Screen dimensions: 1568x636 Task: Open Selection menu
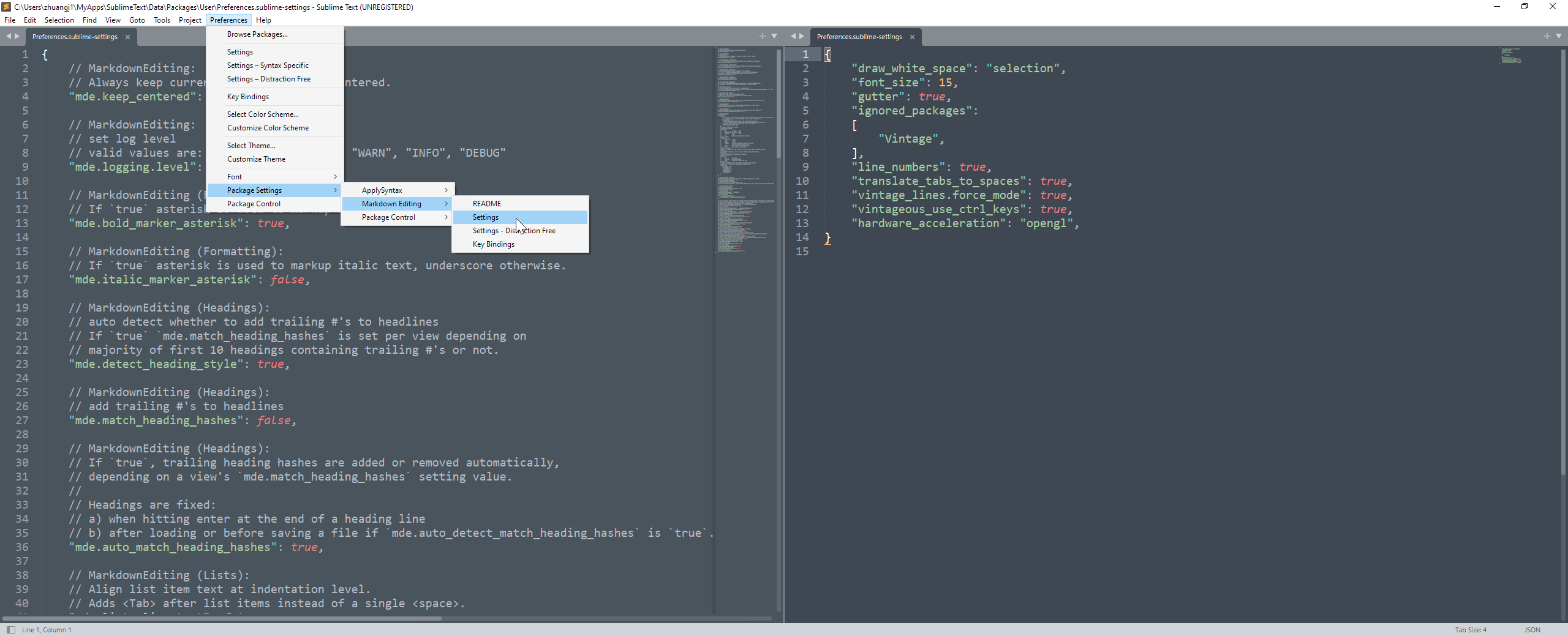point(59,20)
